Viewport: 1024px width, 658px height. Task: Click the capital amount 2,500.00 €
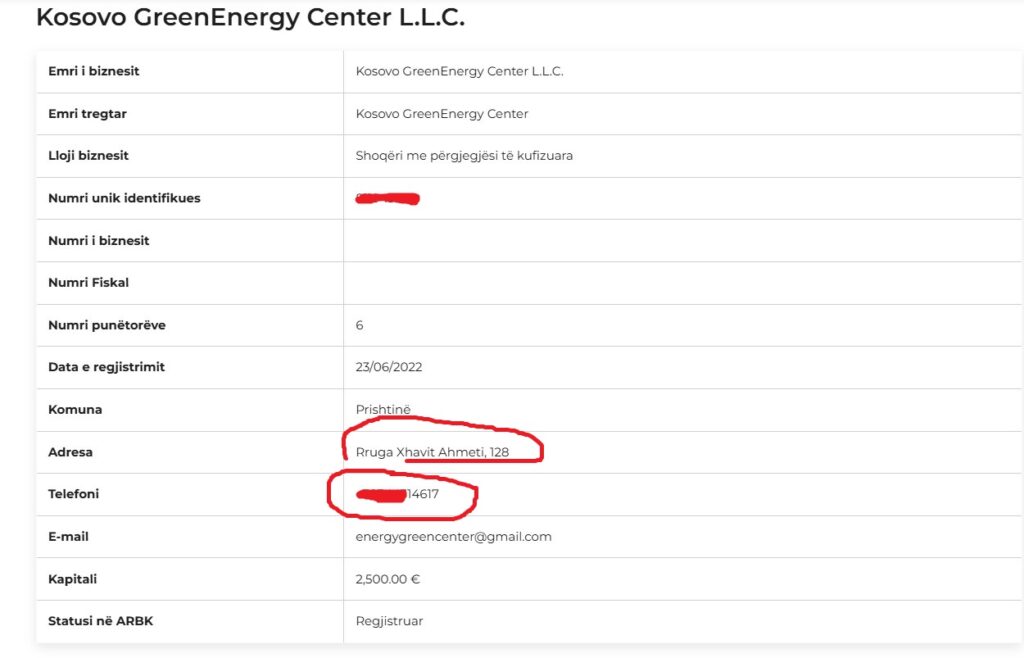point(389,579)
